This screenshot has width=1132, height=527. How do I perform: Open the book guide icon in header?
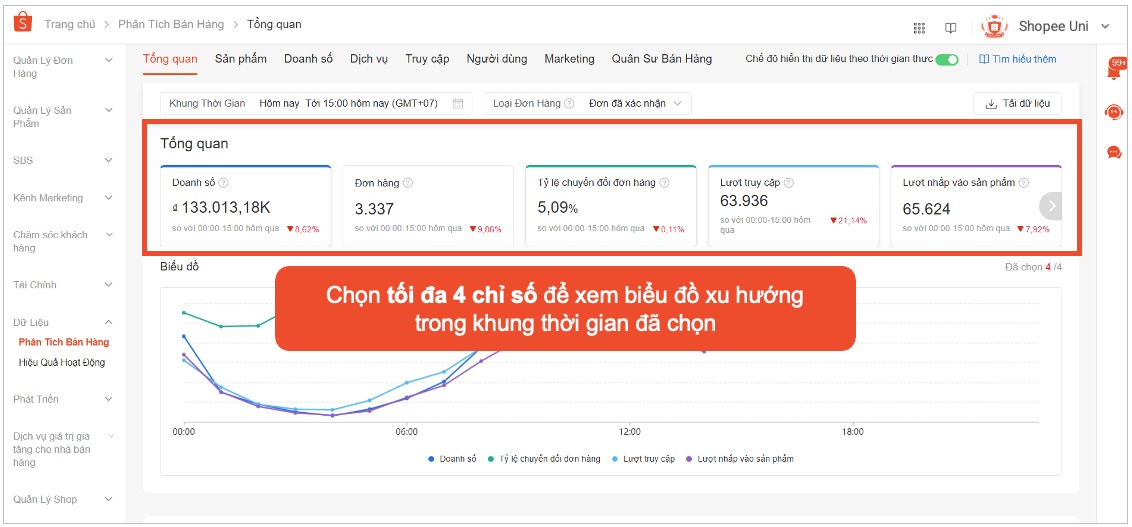point(951,27)
